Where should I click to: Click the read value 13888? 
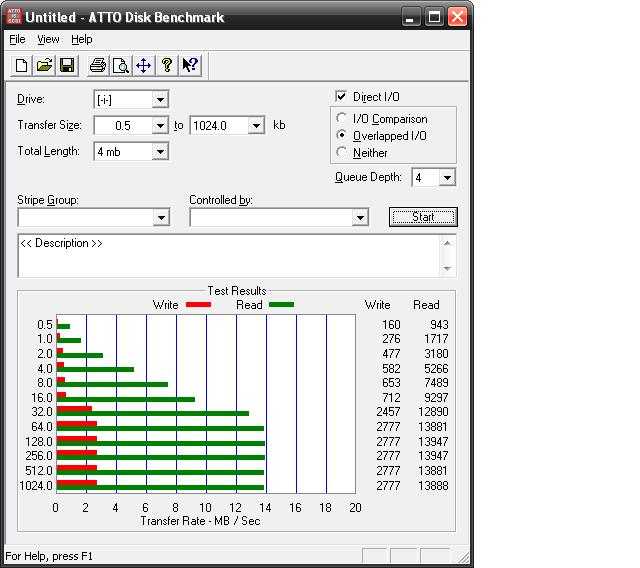coord(433,486)
